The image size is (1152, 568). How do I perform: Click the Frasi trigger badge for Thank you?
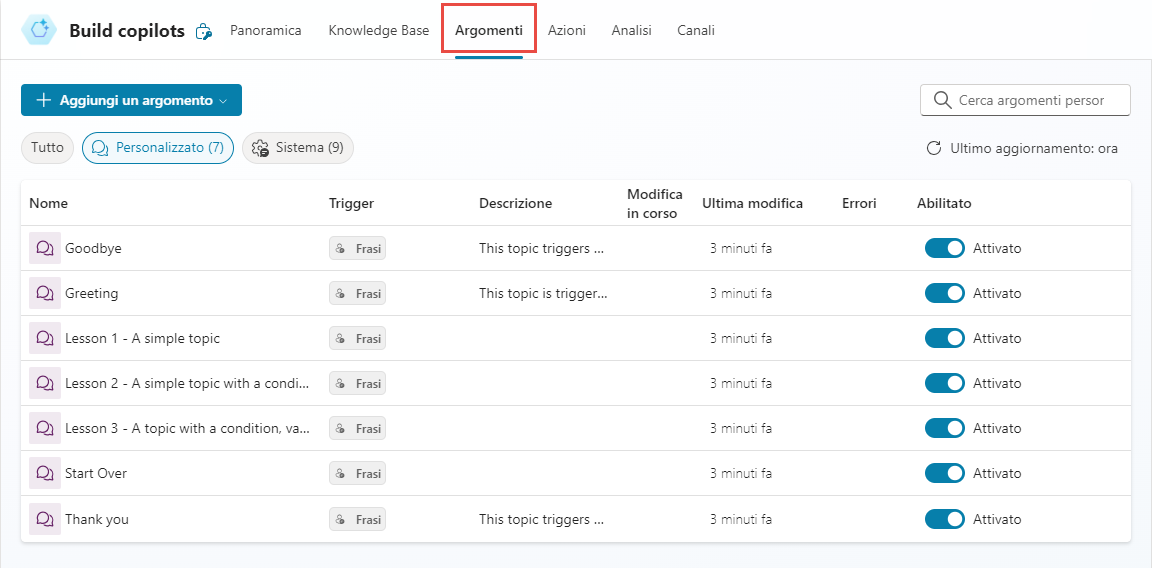click(357, 519)
